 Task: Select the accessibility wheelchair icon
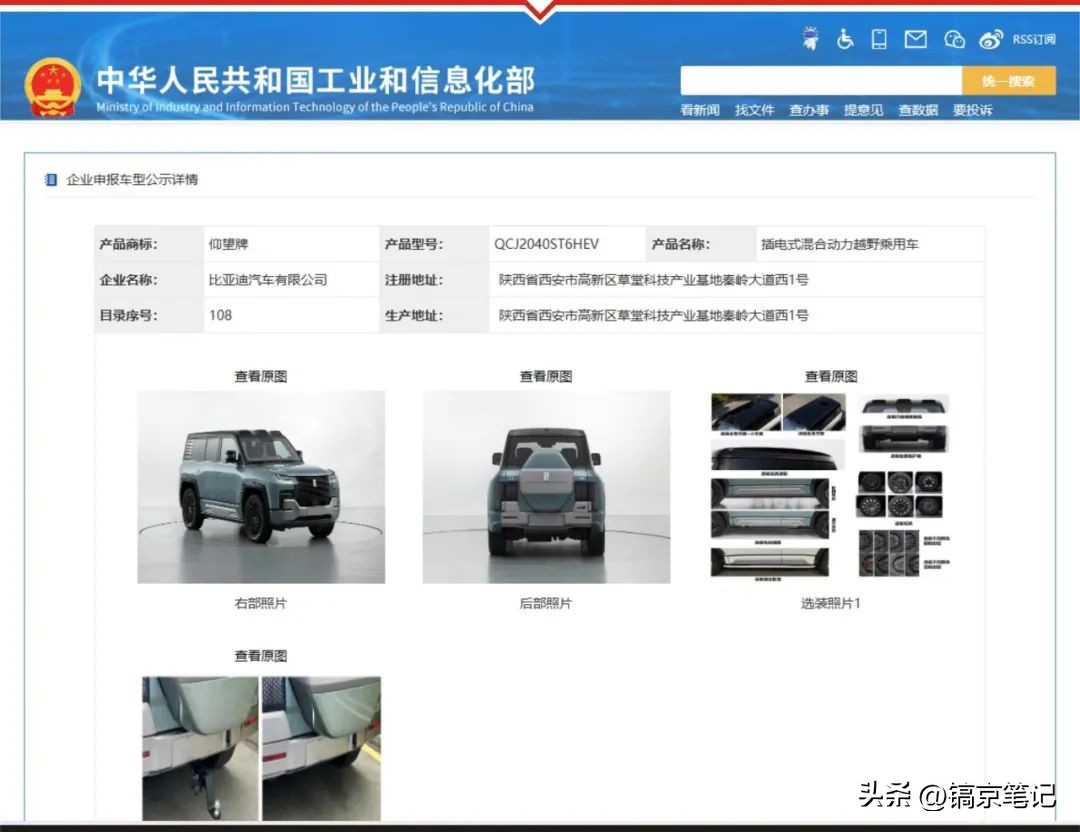point(843,39)
